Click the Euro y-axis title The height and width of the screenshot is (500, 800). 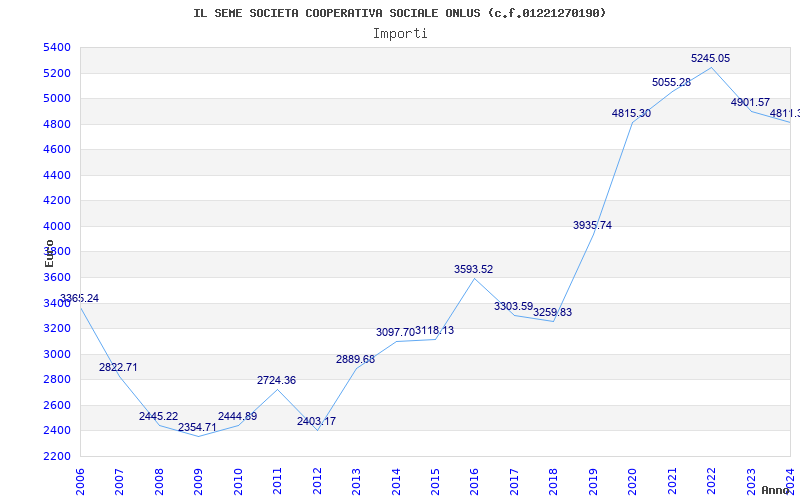point(49,253)
